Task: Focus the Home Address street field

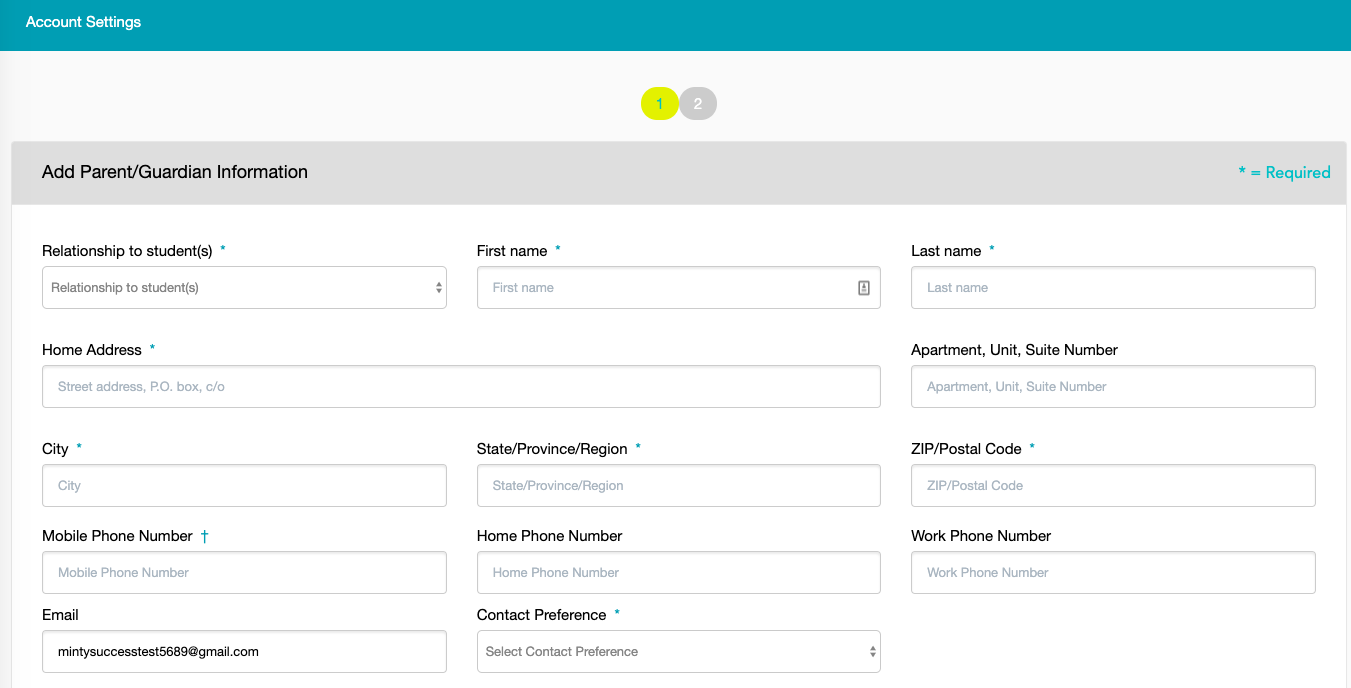Action: tap(461, 386)
